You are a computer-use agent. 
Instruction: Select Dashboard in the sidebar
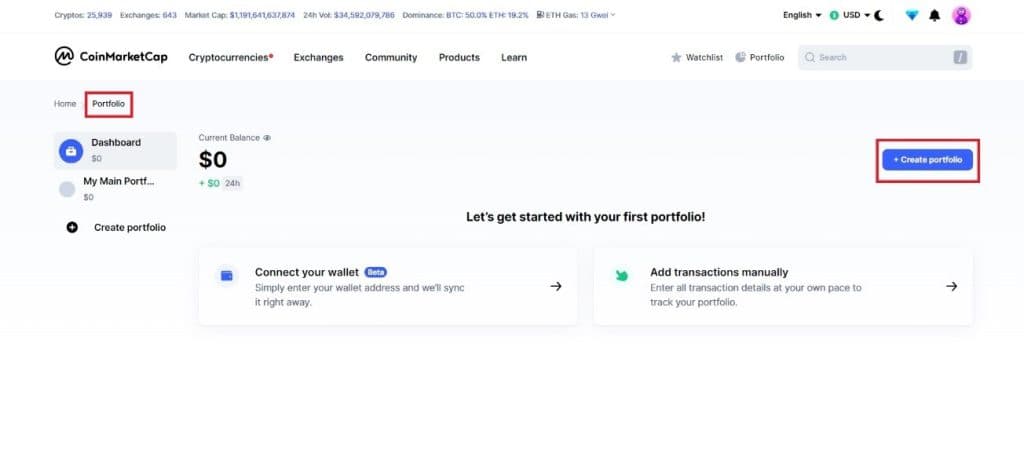[116, 151]
